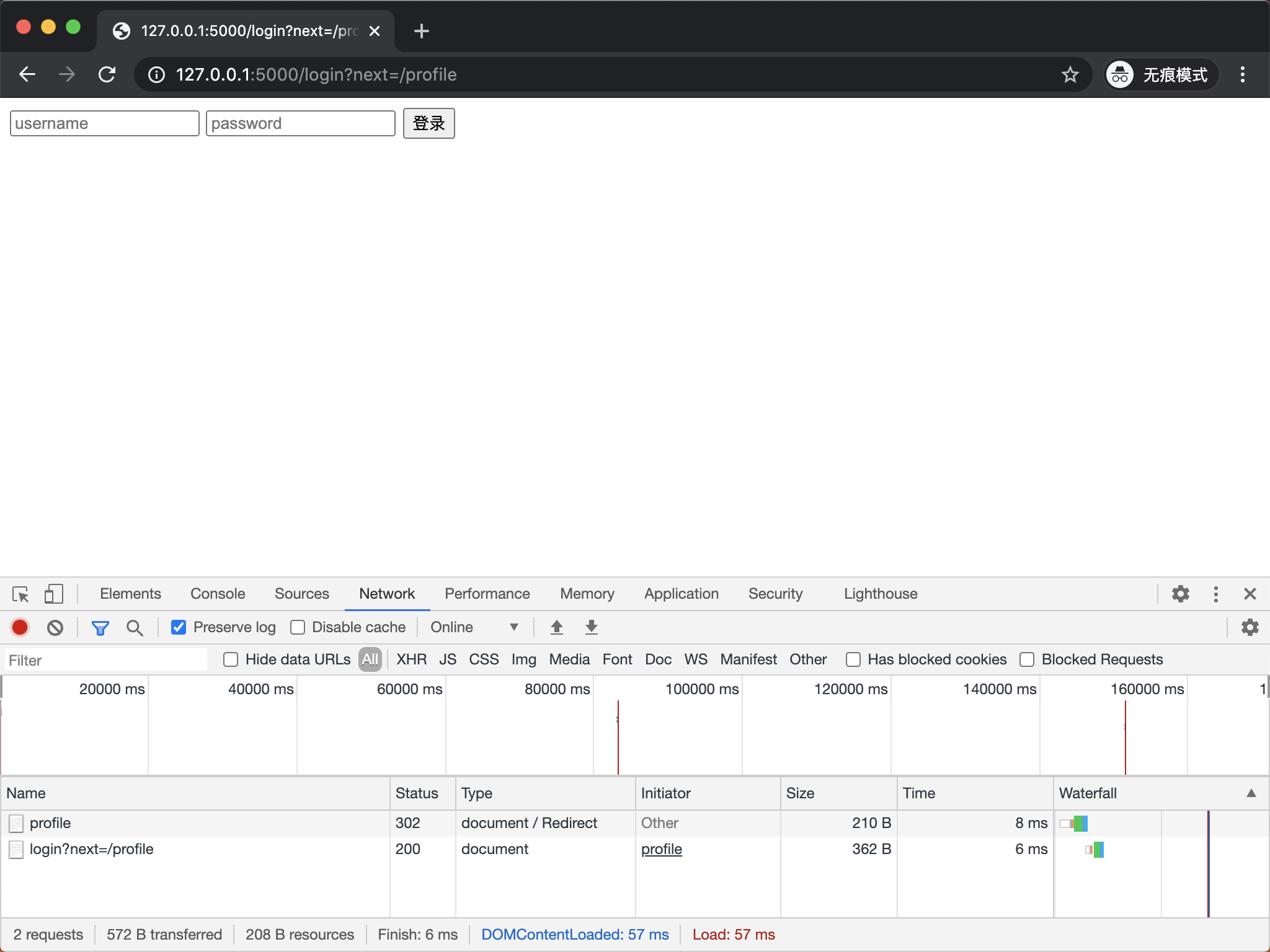Switch to the Application tab

point(681,594)
